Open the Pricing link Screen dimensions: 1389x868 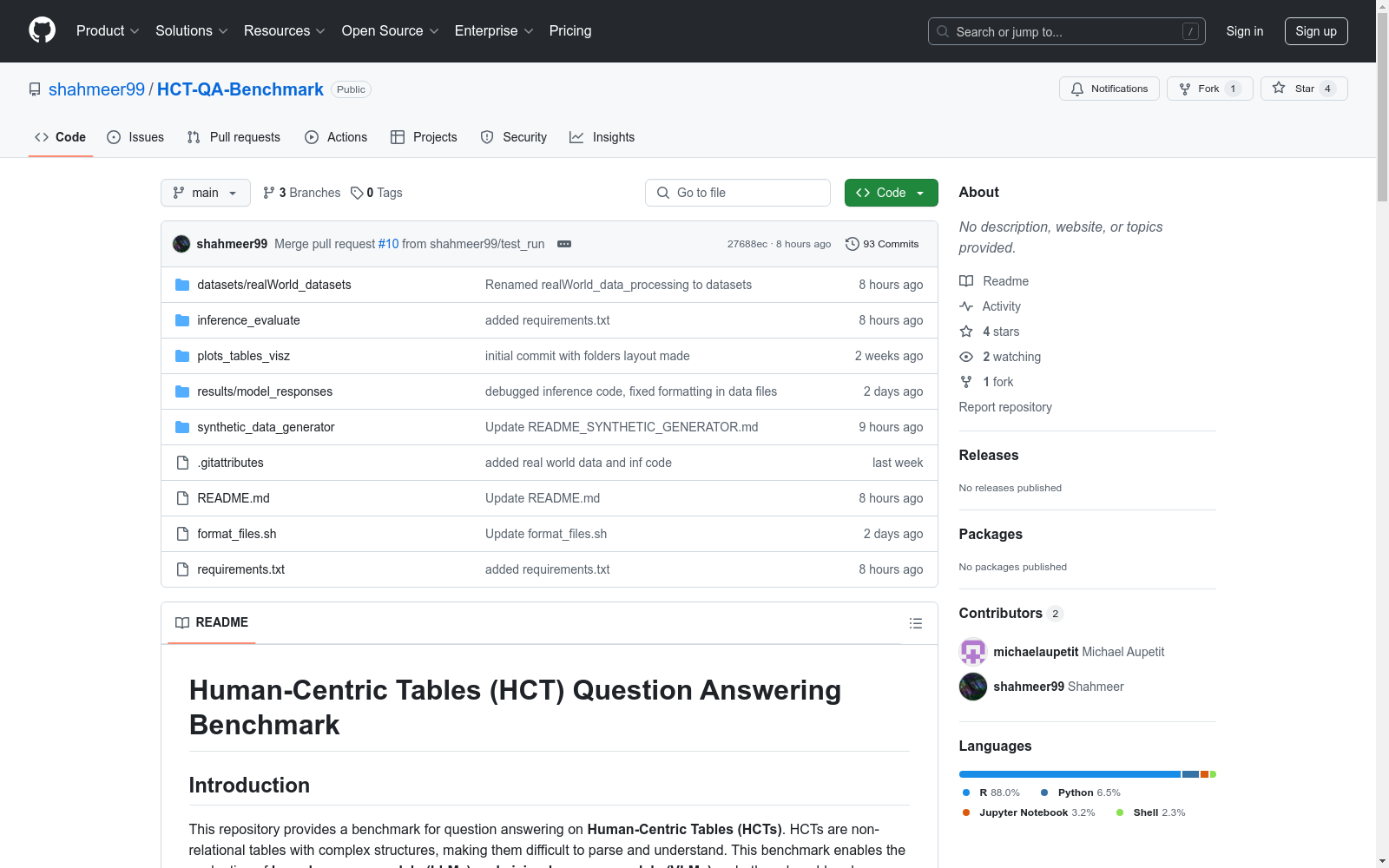click(x=570, y=31)
